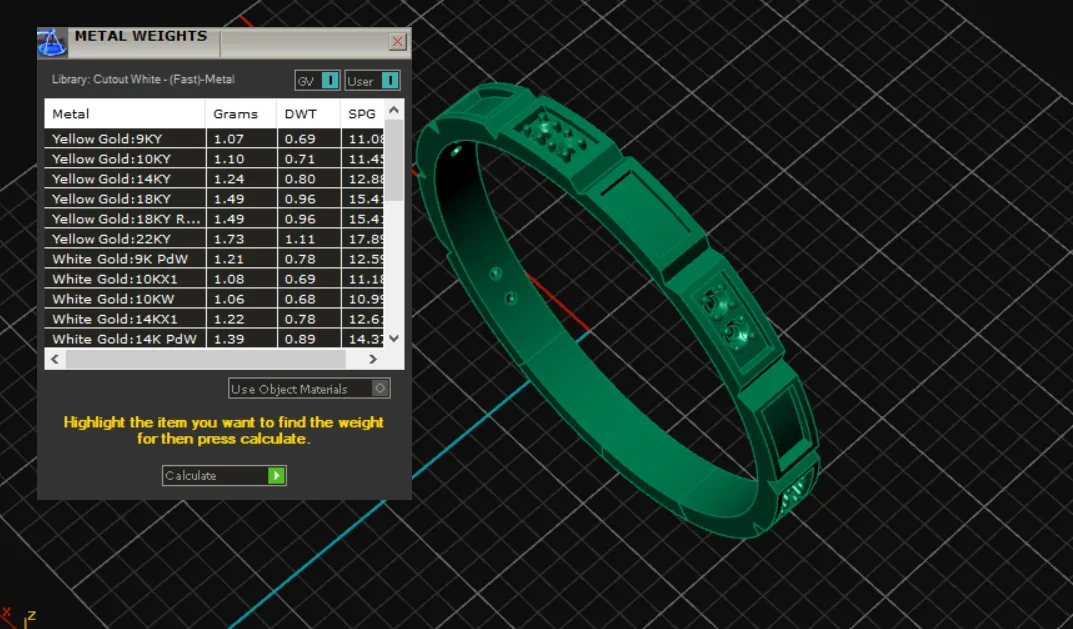Viewport: 1073px width, 629px height.
Task: Select the White Gold:14K PdW row
Action: (x=214, y=339)
